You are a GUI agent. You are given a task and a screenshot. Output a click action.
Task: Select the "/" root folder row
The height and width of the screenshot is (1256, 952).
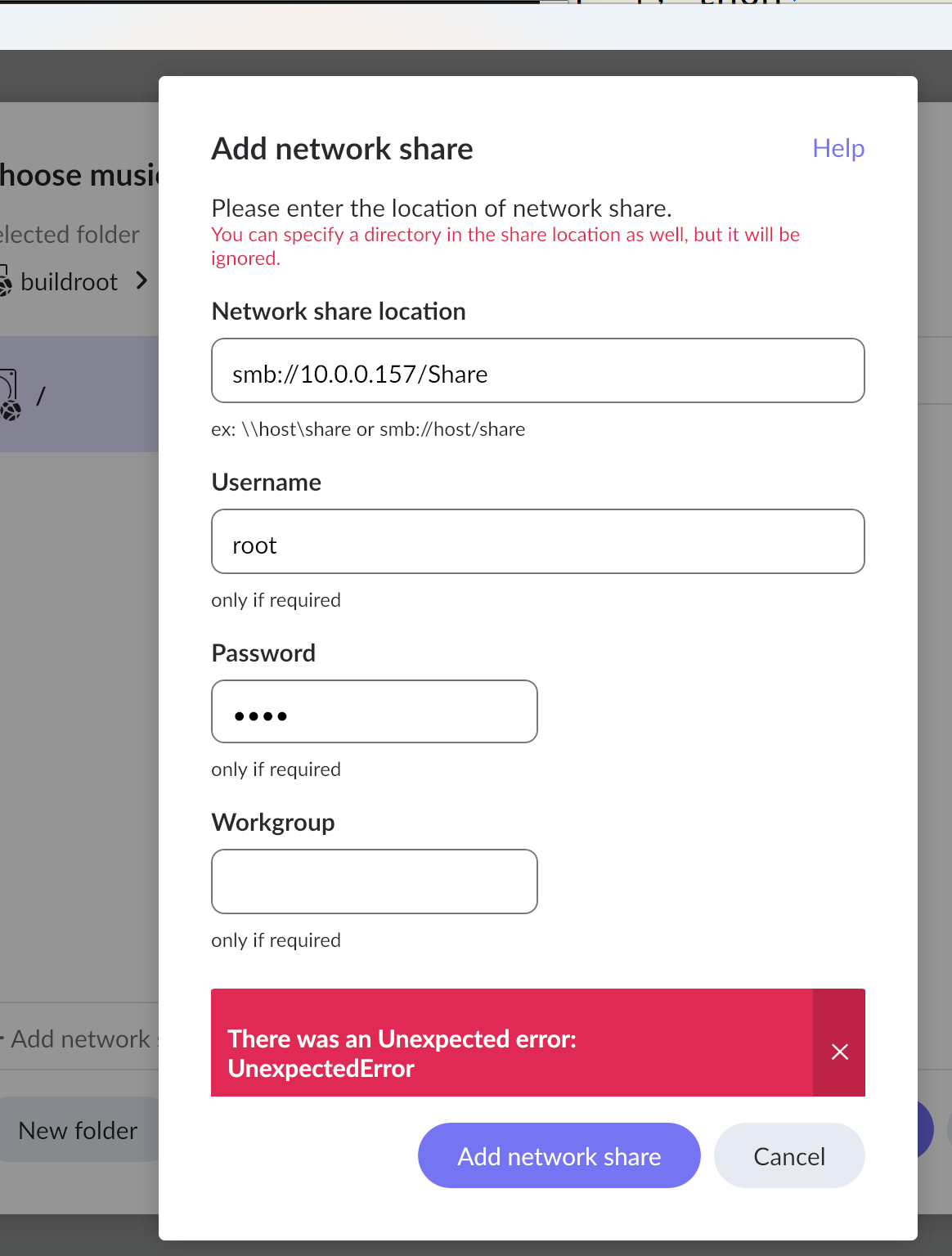(x=82, y=395)
